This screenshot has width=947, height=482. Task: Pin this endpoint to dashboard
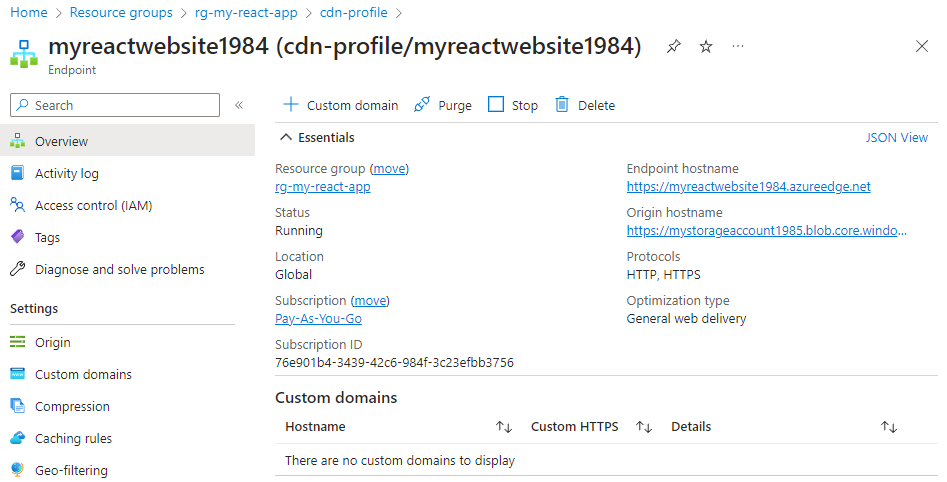tap(673, 47)
